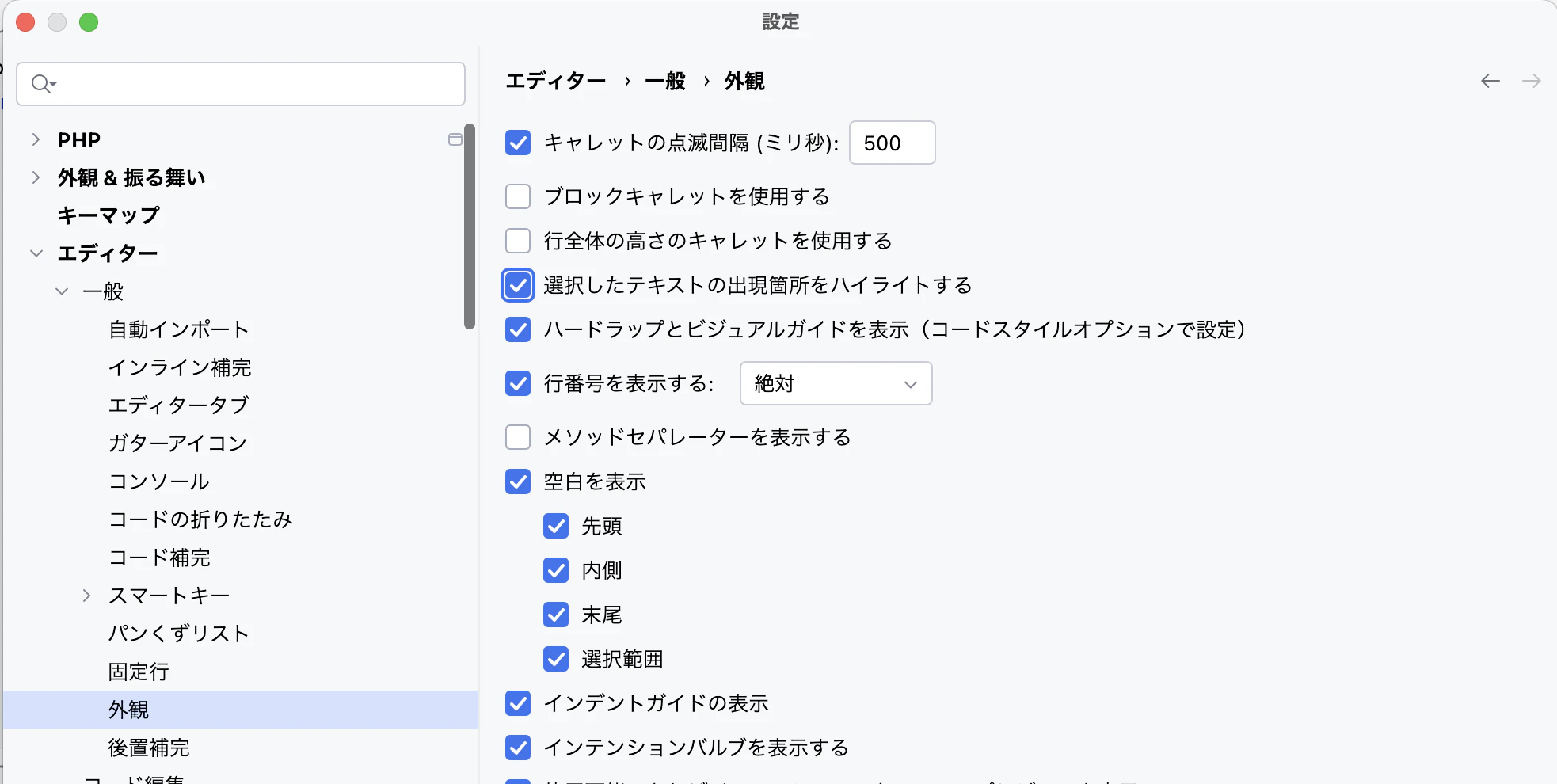Viewport: 1557px width, 784px height.
Task: Click the back navigation arrow
Action: [1490, 81]
